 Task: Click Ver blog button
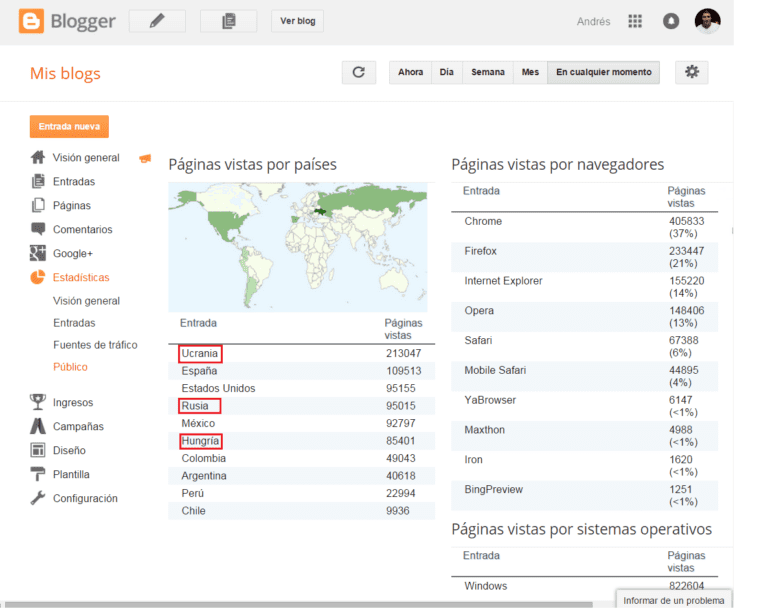pyautogui.click(x=298, y=21)
